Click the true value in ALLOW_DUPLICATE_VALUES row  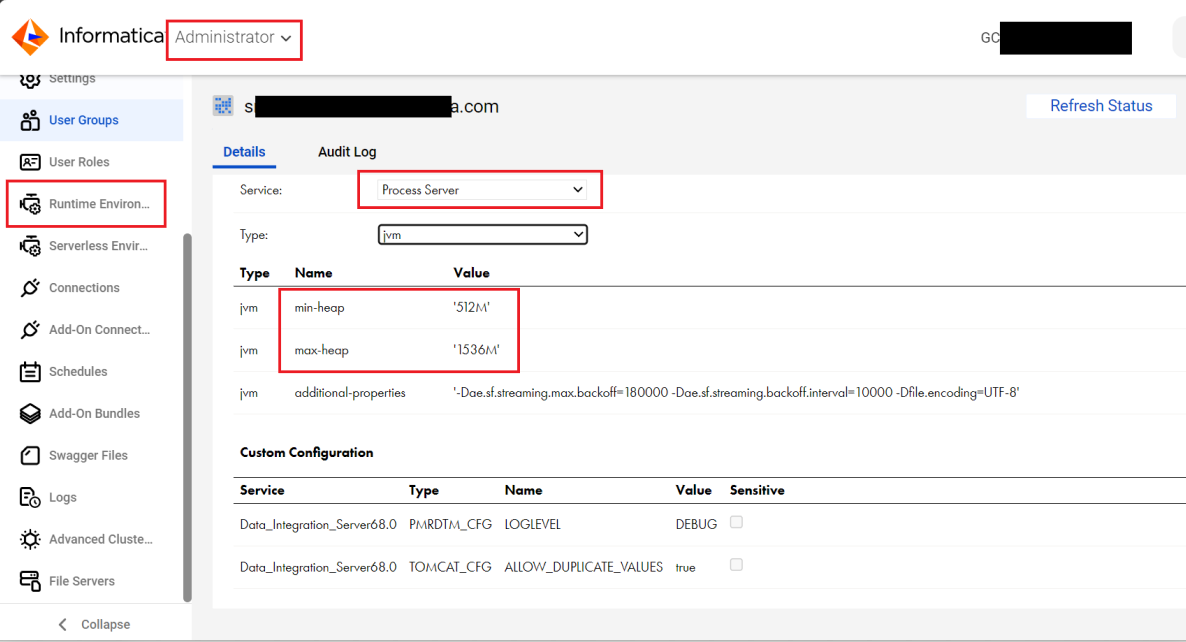tap(685, 567)
